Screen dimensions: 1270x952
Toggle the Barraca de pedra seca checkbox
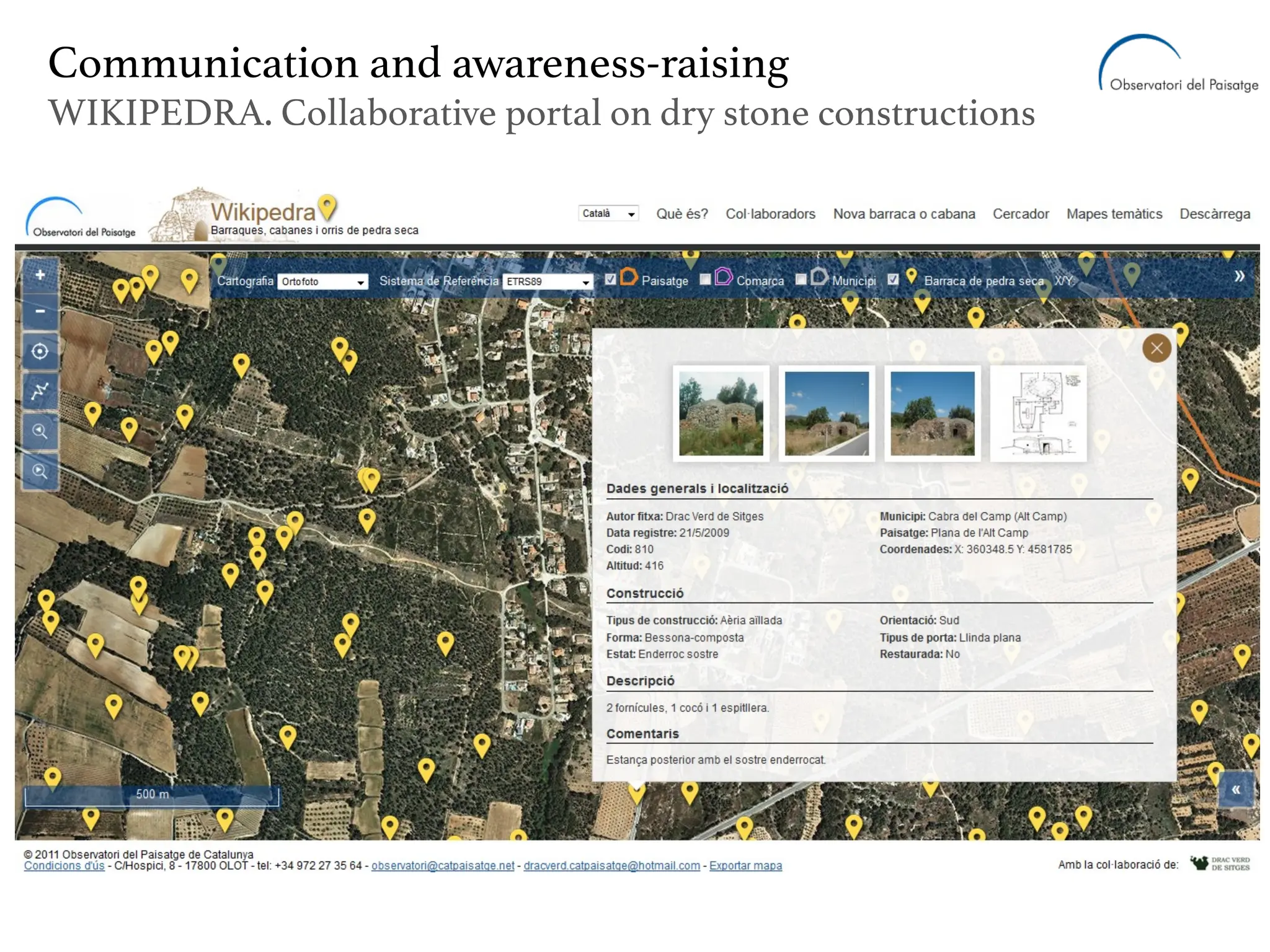point(893,279)
